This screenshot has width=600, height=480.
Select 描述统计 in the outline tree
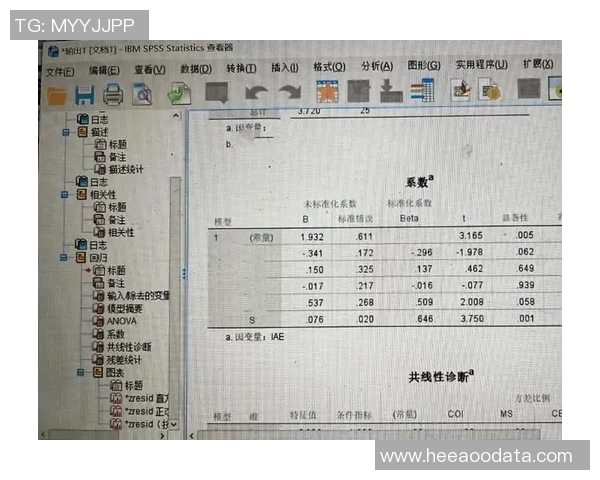coord(126,169)
